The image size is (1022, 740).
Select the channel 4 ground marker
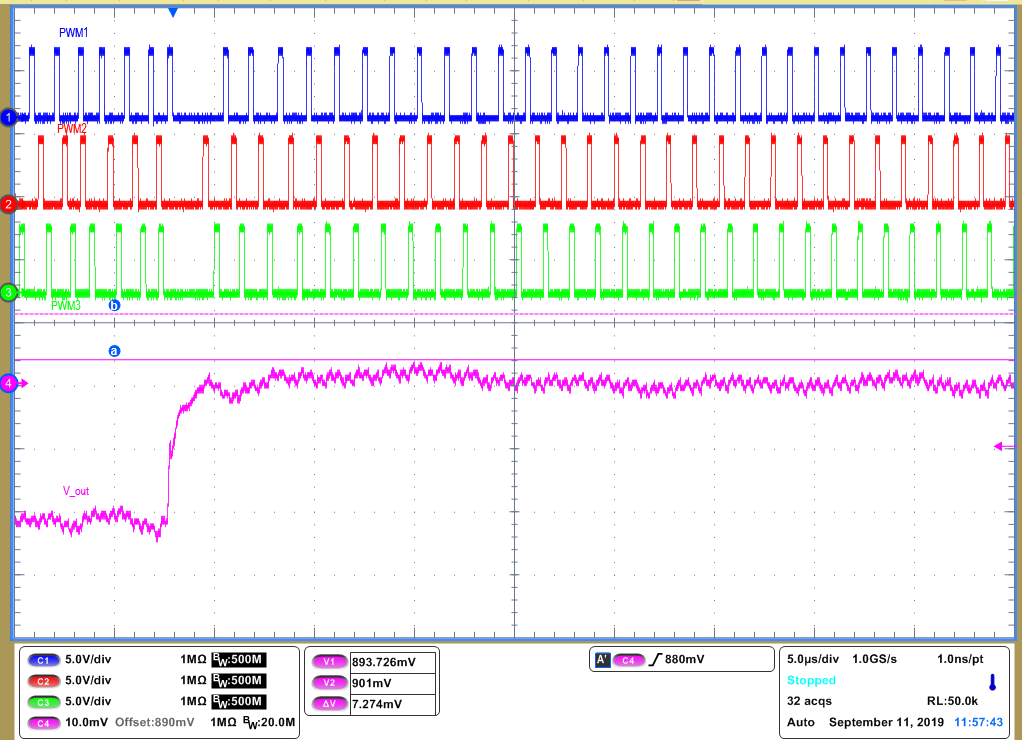tap(8, 382)
